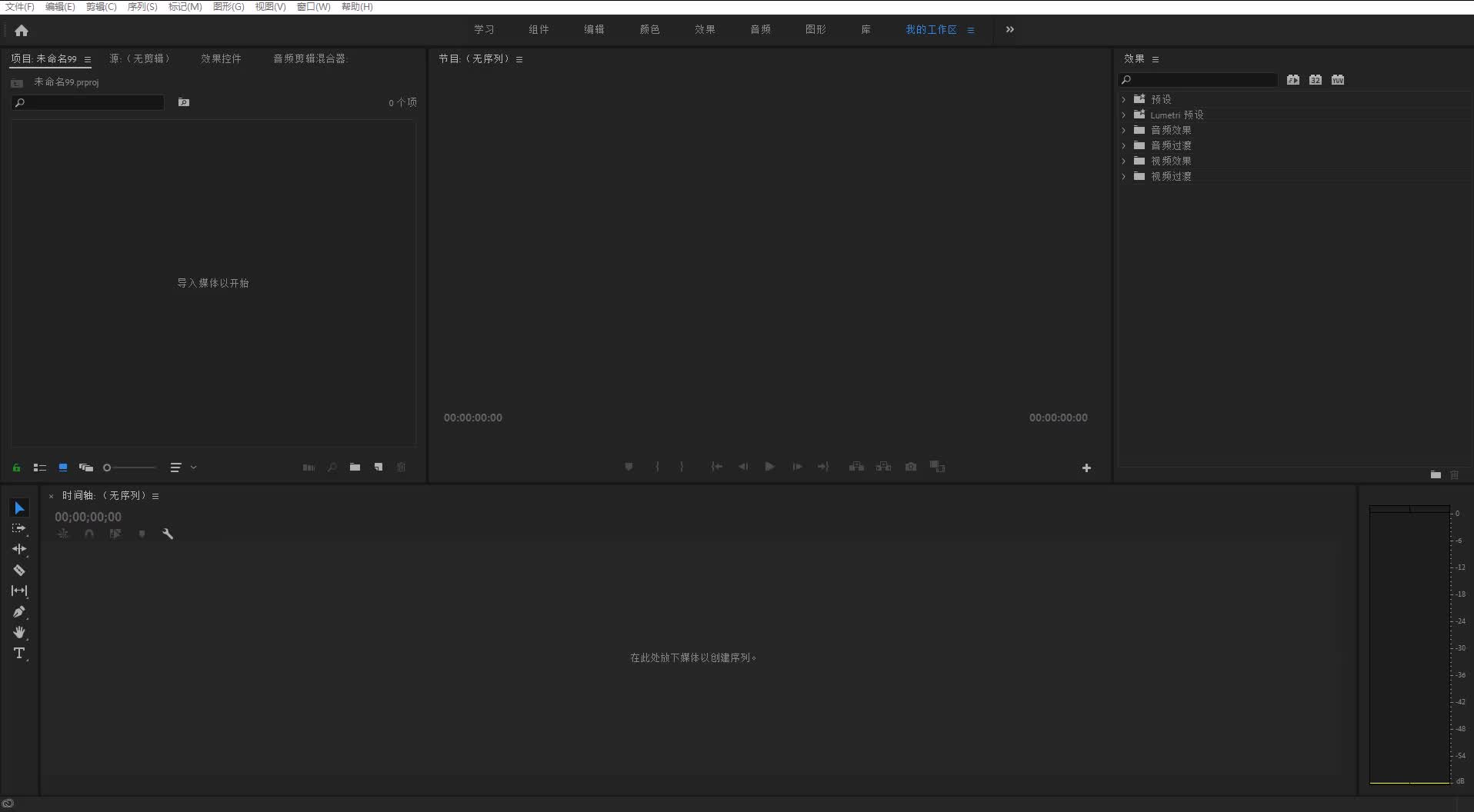The height and width of the screenshot is (812, 1474).
Task: Click the Play button in program monitor
Action: [769, 467]
